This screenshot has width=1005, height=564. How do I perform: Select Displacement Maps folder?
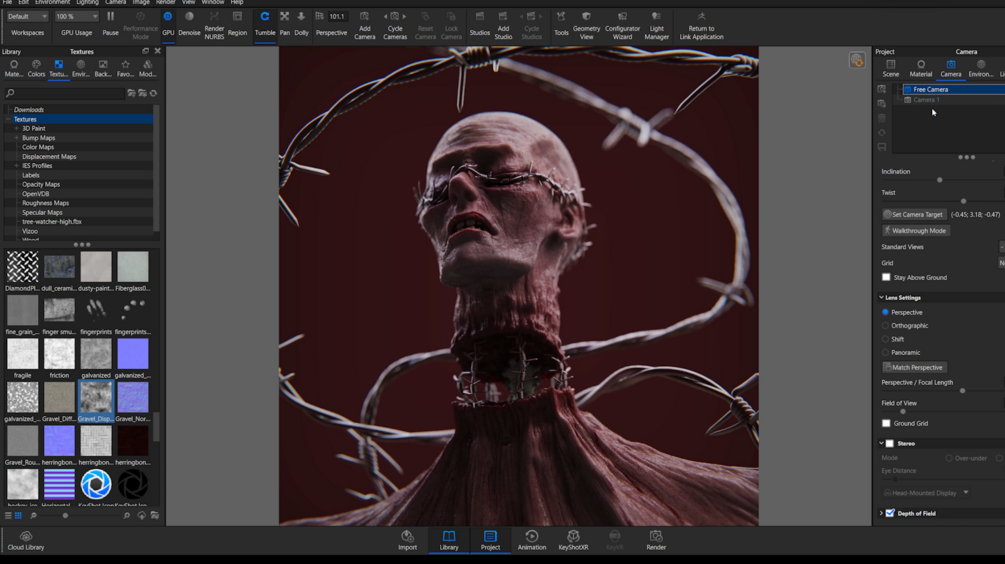[49, 156]
